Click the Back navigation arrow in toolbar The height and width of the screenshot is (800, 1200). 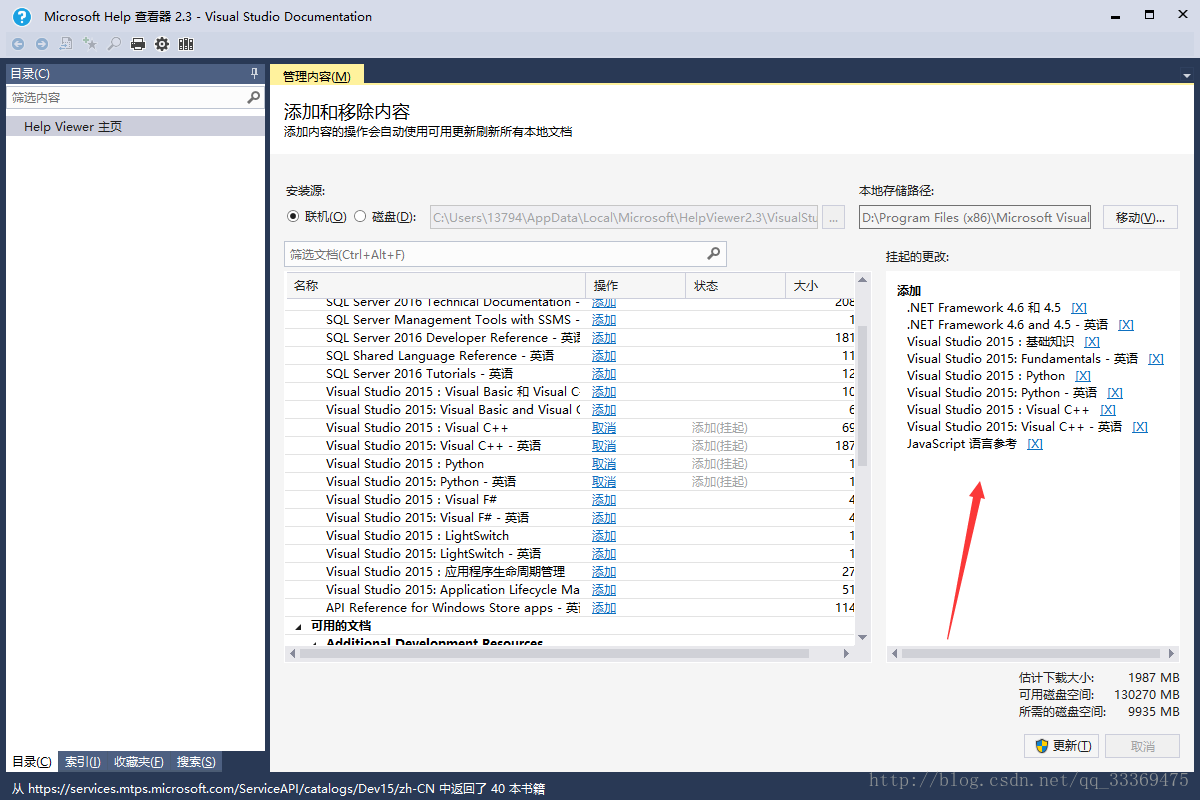coord(18,44)
